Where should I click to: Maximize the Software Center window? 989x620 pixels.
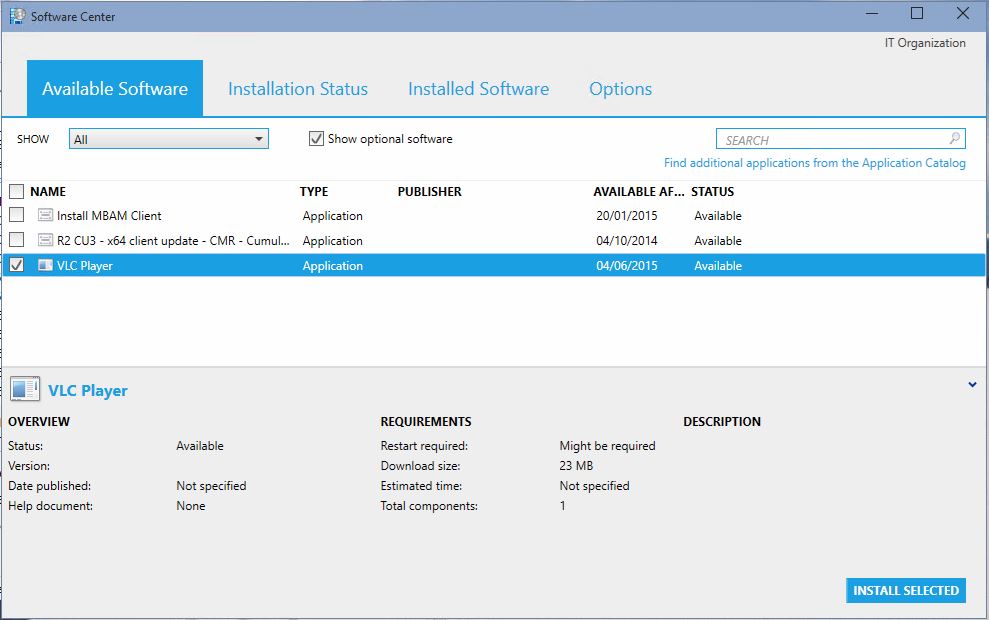tap(916, 14)
